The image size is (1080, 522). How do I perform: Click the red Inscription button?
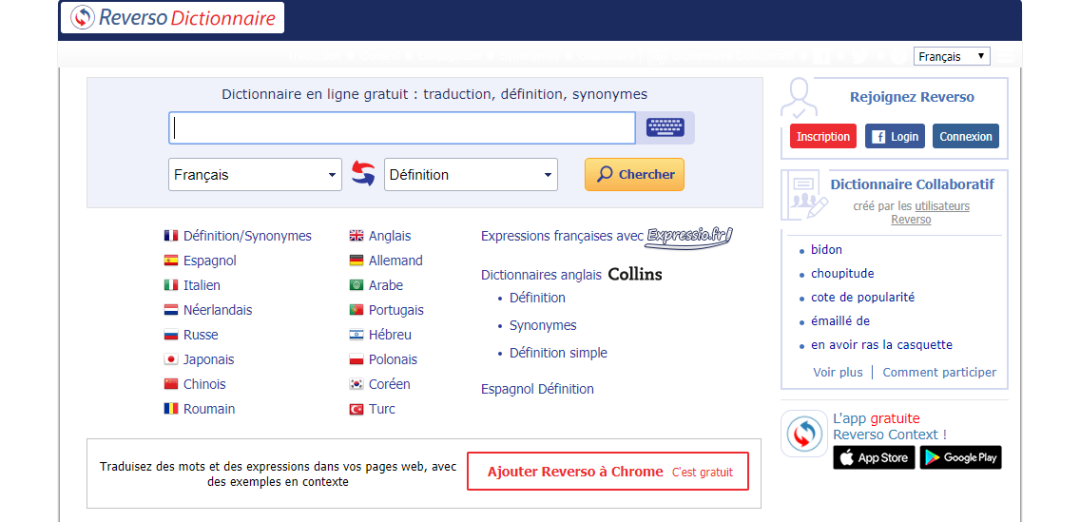coord(823,136)
